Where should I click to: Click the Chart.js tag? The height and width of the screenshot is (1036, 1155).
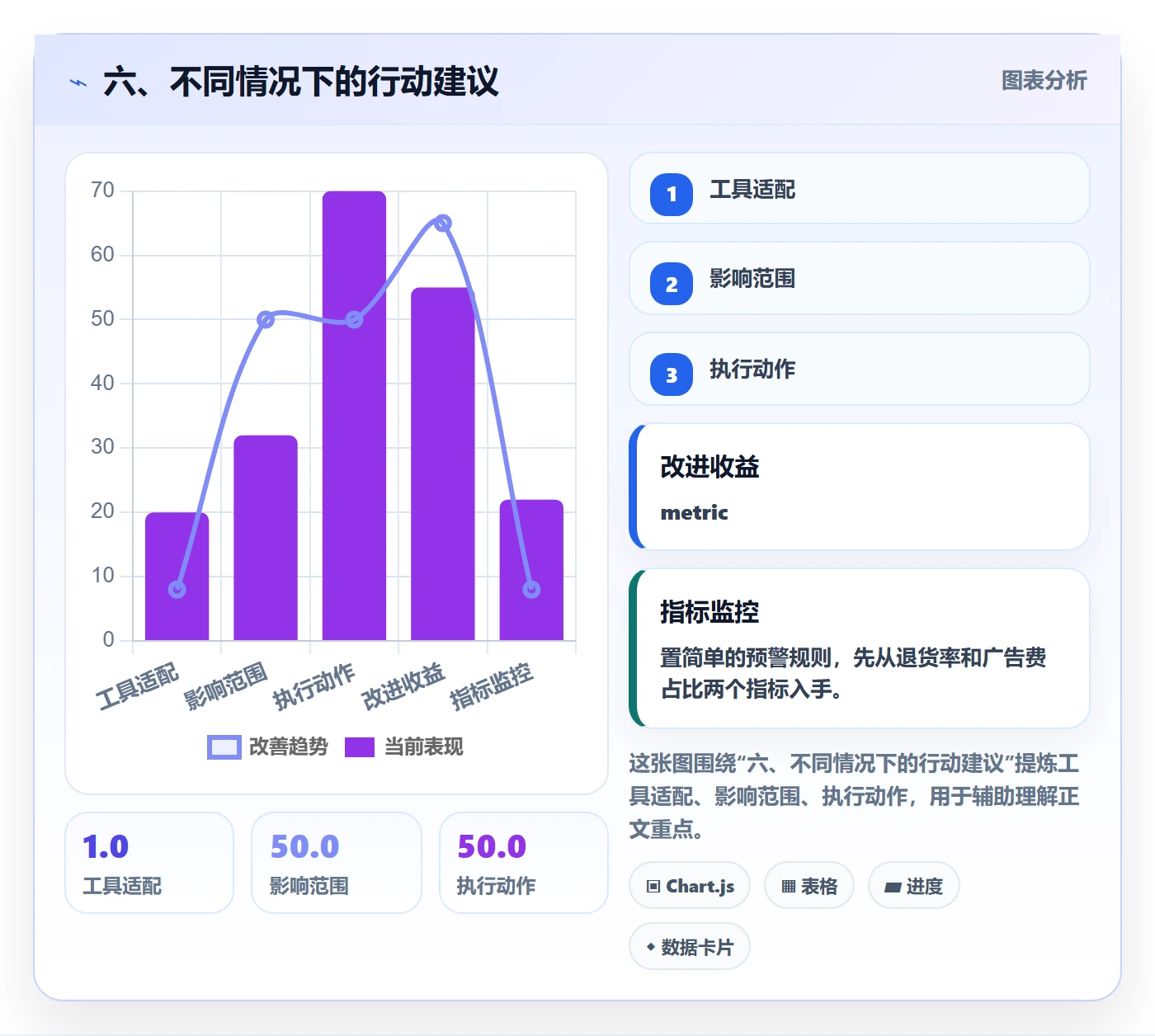[x=690, y=886]
